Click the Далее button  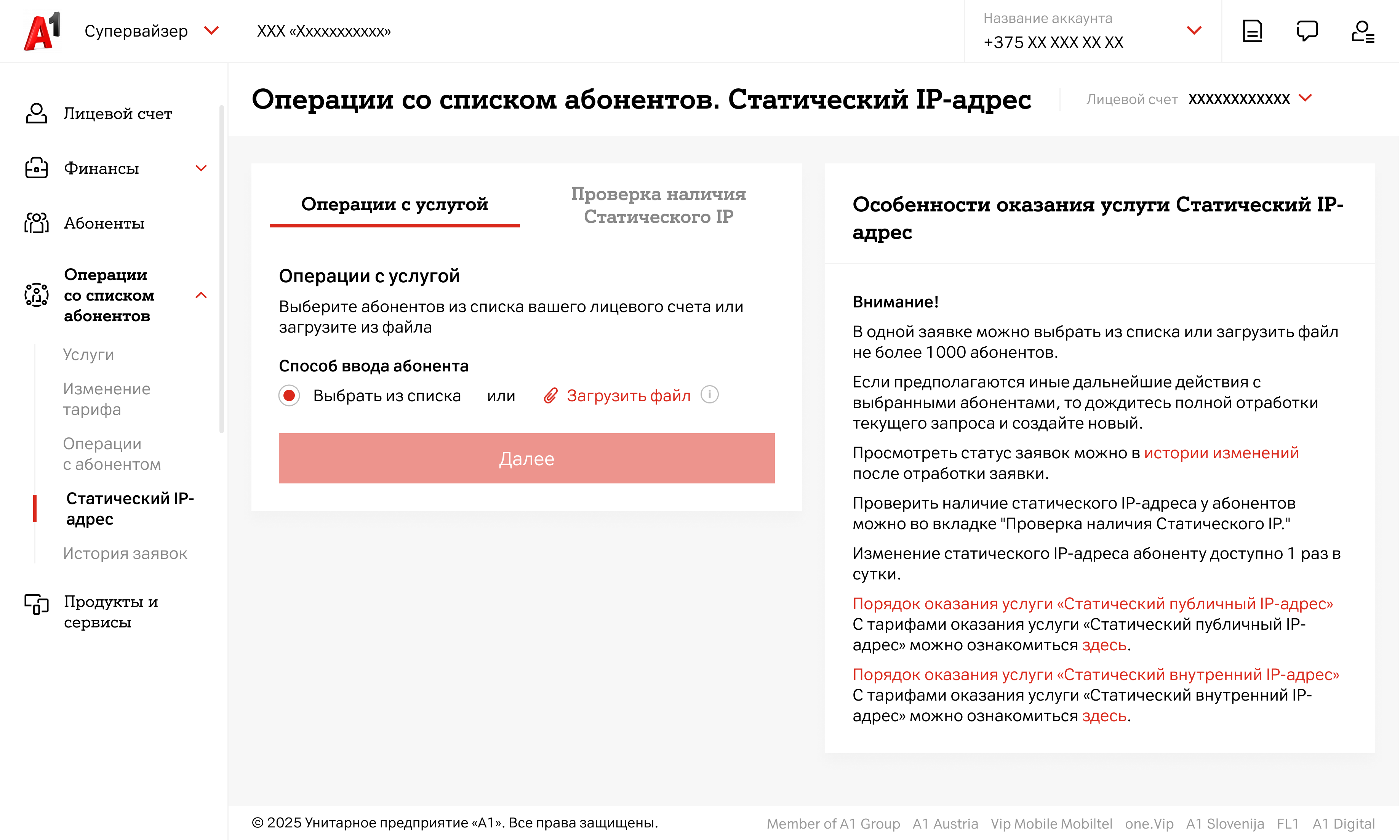526,458
